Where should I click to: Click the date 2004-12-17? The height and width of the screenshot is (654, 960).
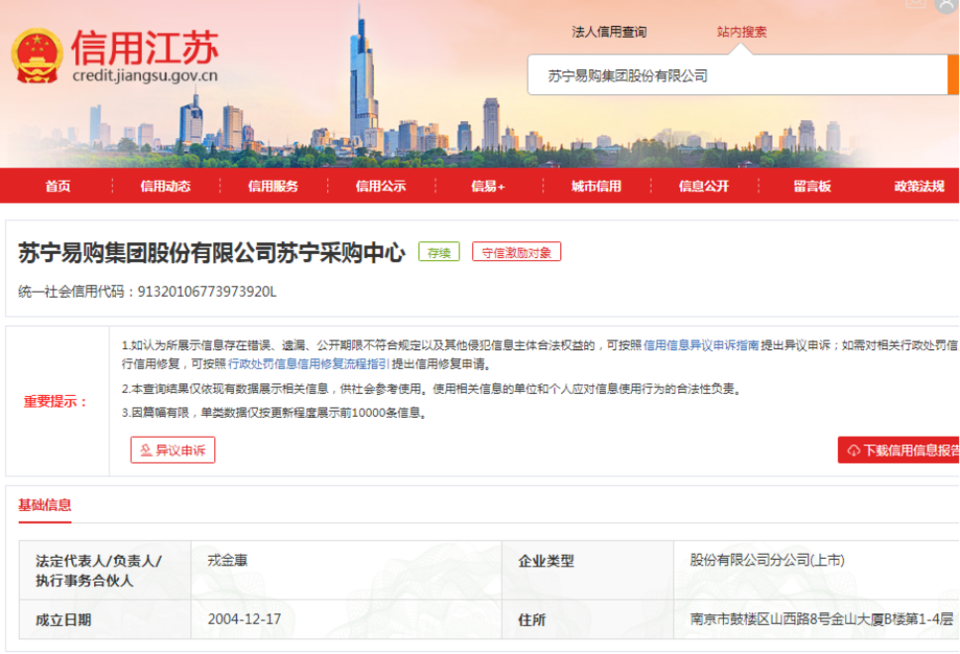pyautogui.click(x=244, y=620)
